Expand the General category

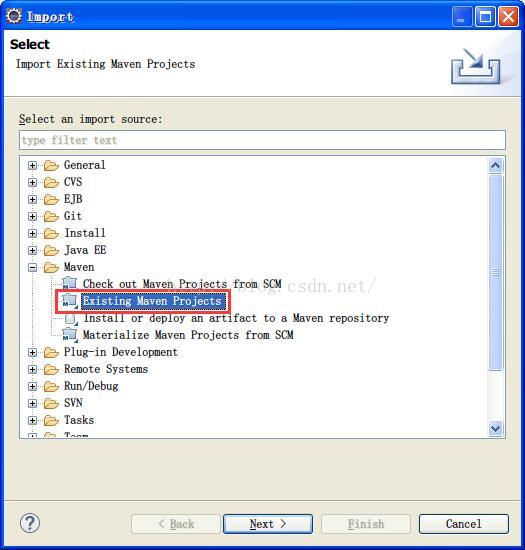tap(32, 165)
